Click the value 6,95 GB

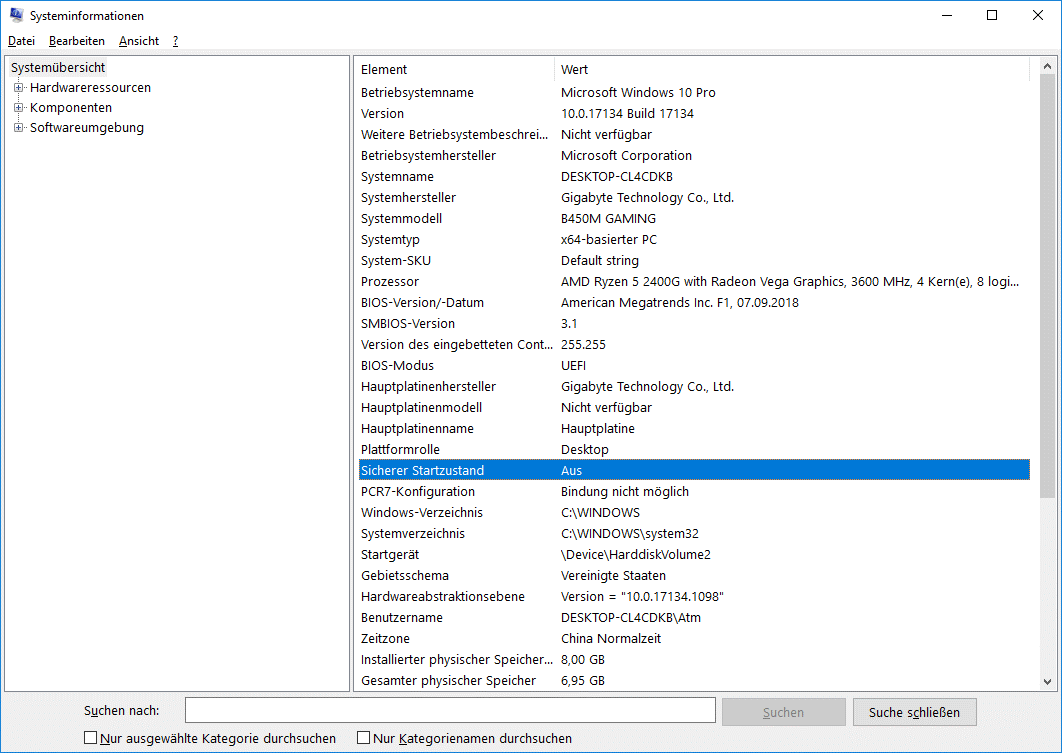[x=582, y=681]
